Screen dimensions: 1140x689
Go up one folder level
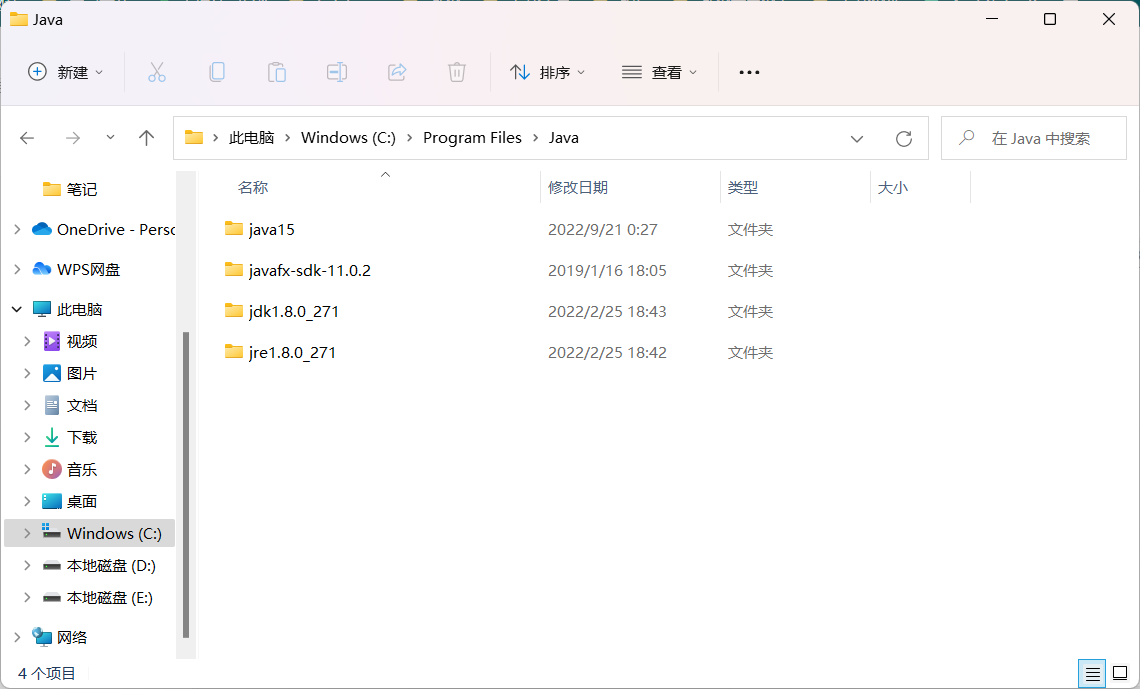[146, 138]
